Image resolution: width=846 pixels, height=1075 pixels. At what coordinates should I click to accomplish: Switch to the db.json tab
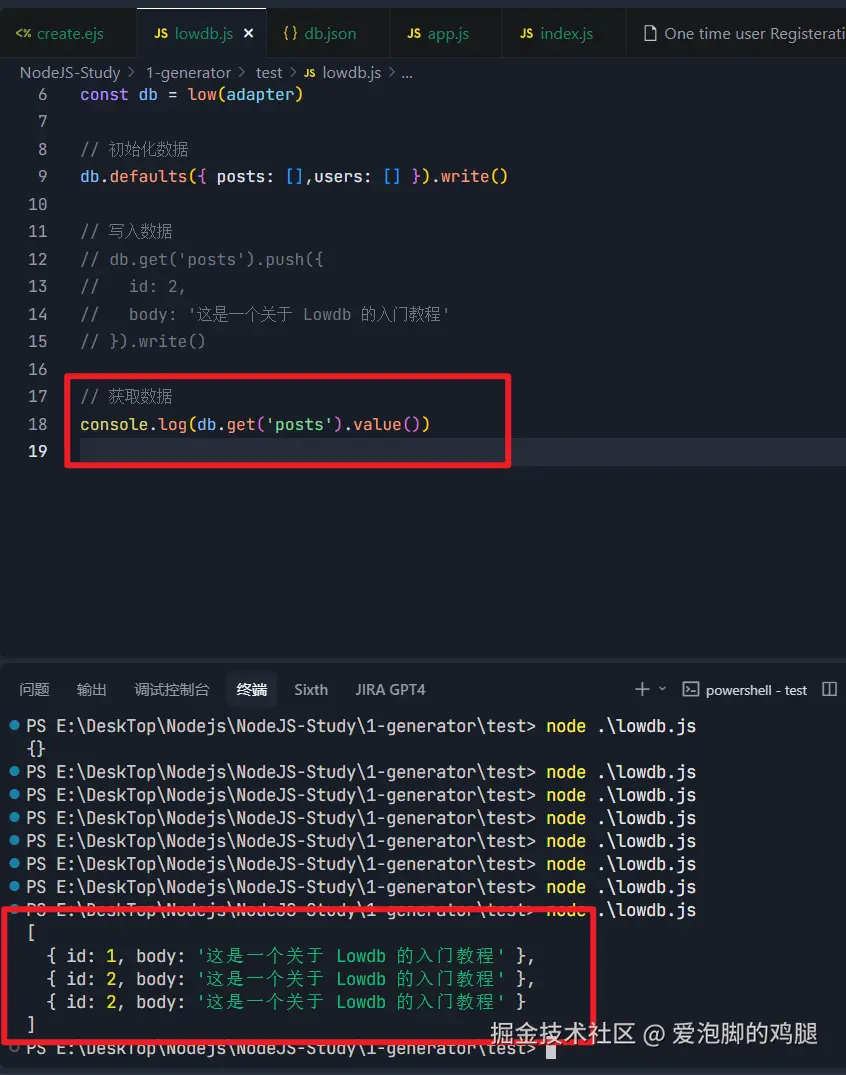coord(328,34)
